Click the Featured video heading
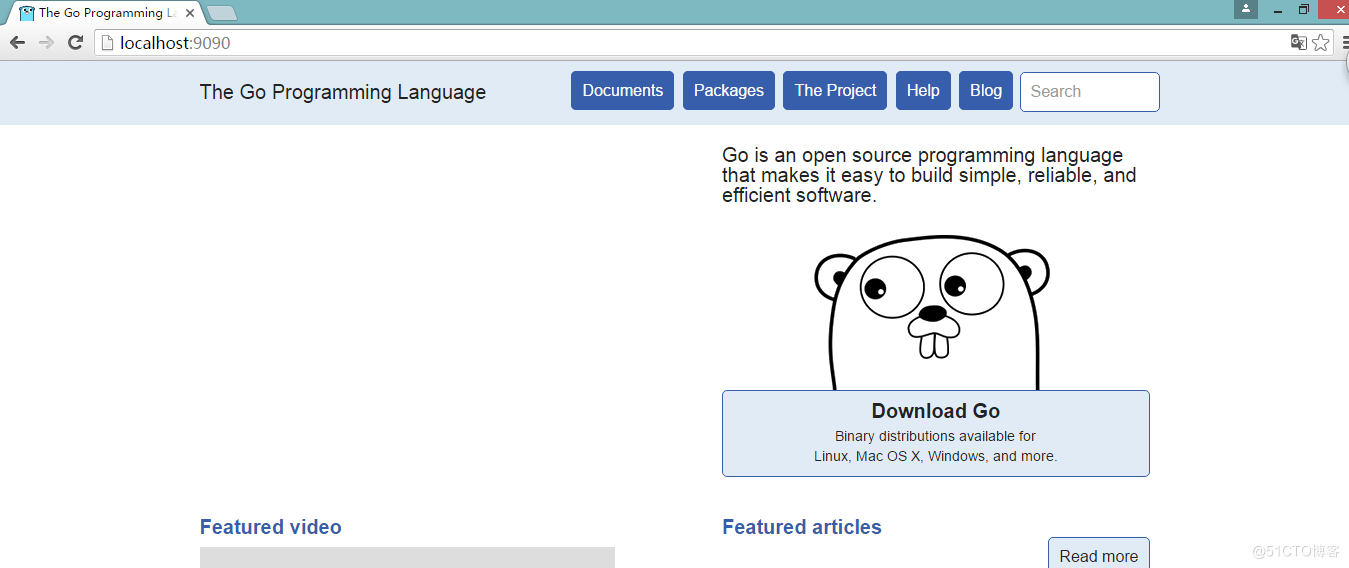Screen dimensions: 1349x568 coord(271,527)
